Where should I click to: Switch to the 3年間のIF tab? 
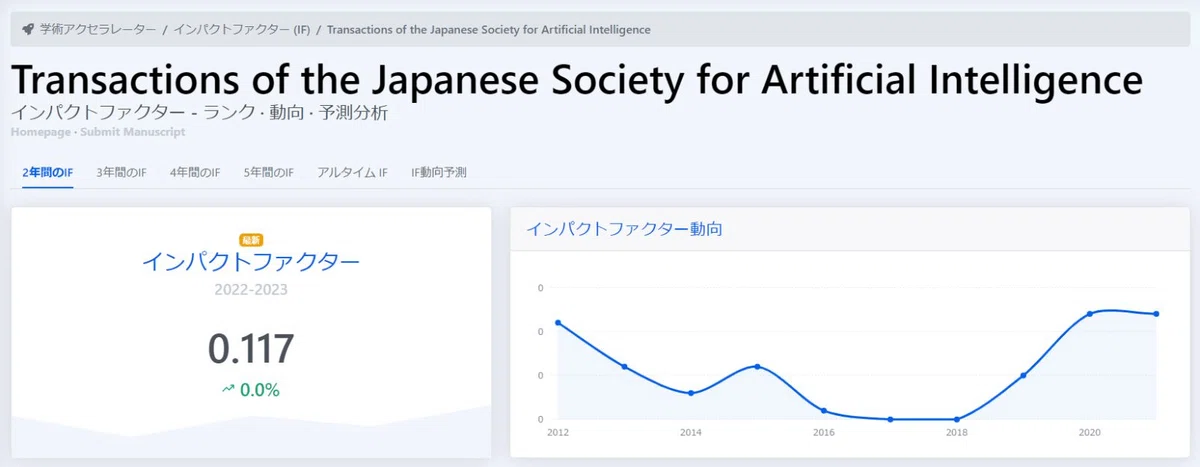121,172
